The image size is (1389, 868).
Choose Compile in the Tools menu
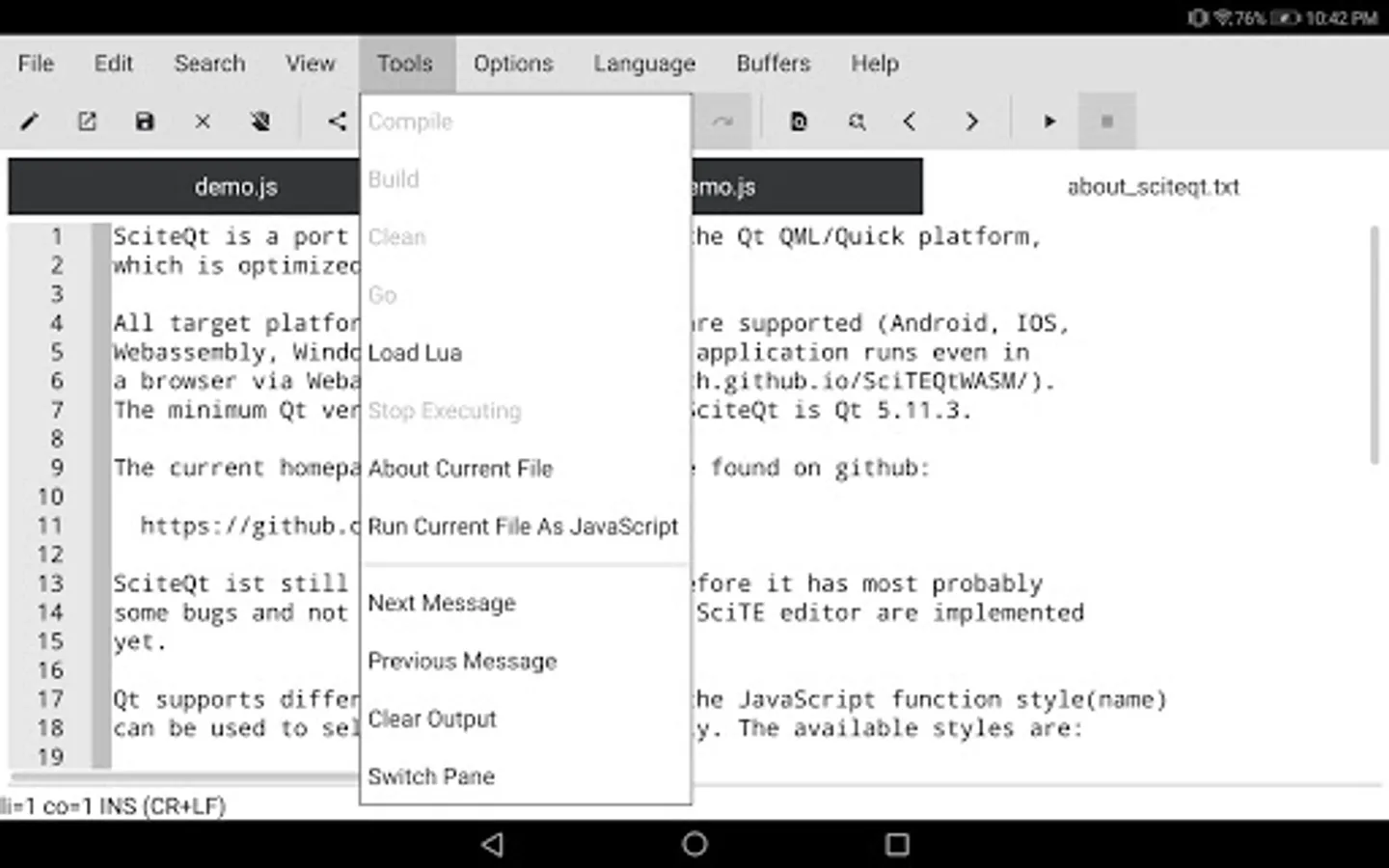[526, 122]
